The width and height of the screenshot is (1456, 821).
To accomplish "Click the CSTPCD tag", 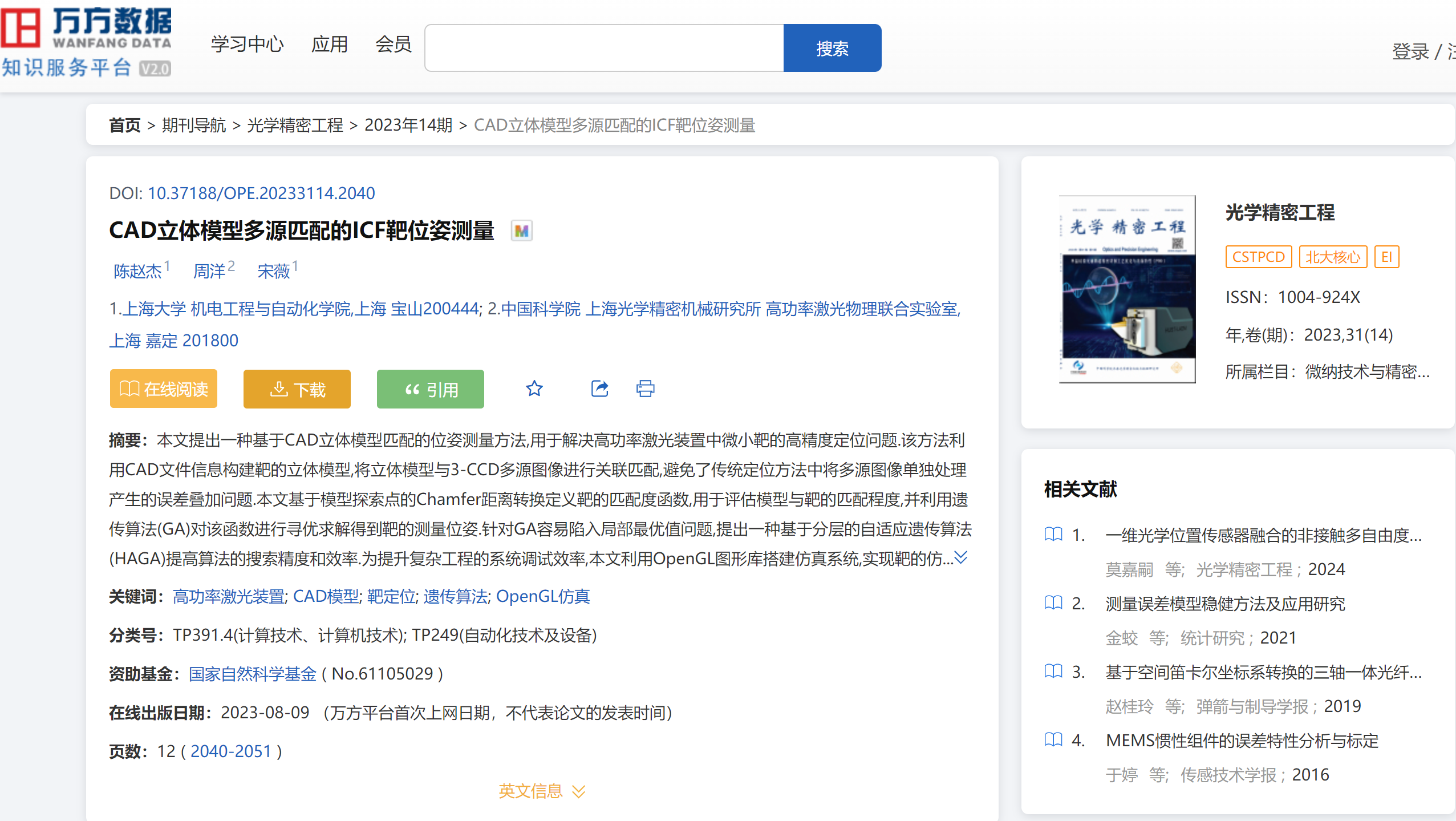I will (x=1258, y=257).
